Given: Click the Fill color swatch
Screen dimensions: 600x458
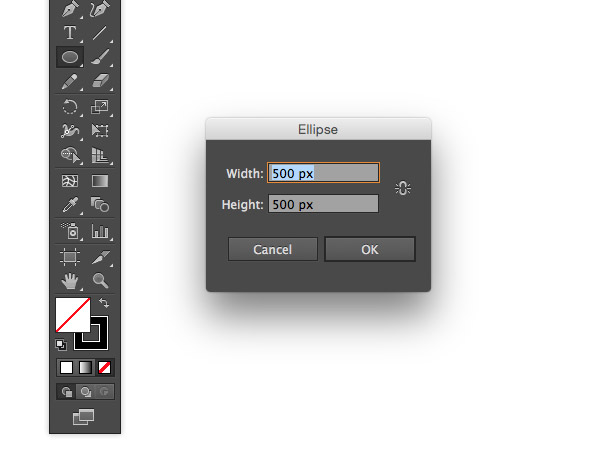Looking at the screenshot, I should pos(70,316).
